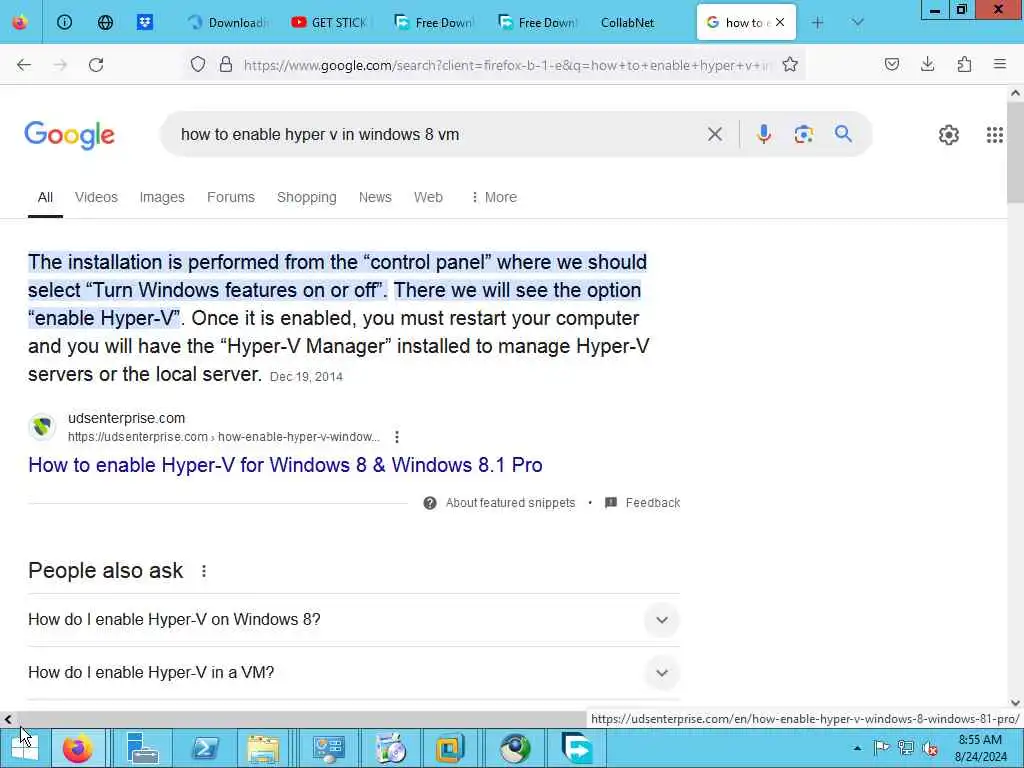
Task: Open People also ask options menu
Action: pos(204,571)
